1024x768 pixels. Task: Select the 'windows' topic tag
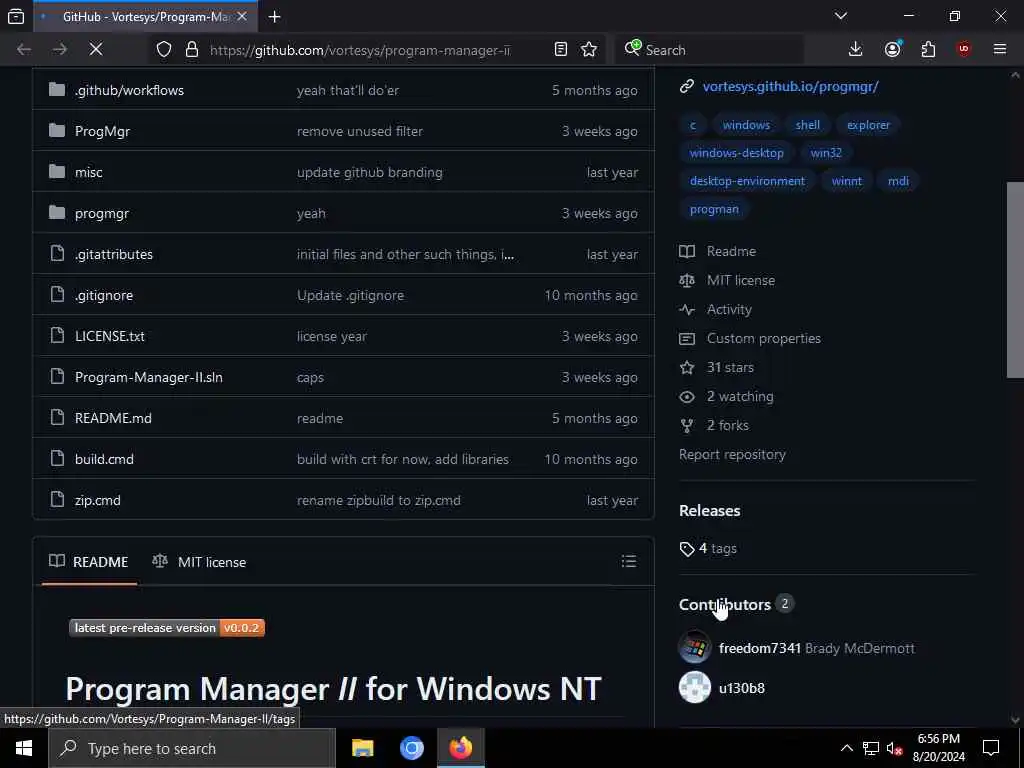[x=746, y=125]
